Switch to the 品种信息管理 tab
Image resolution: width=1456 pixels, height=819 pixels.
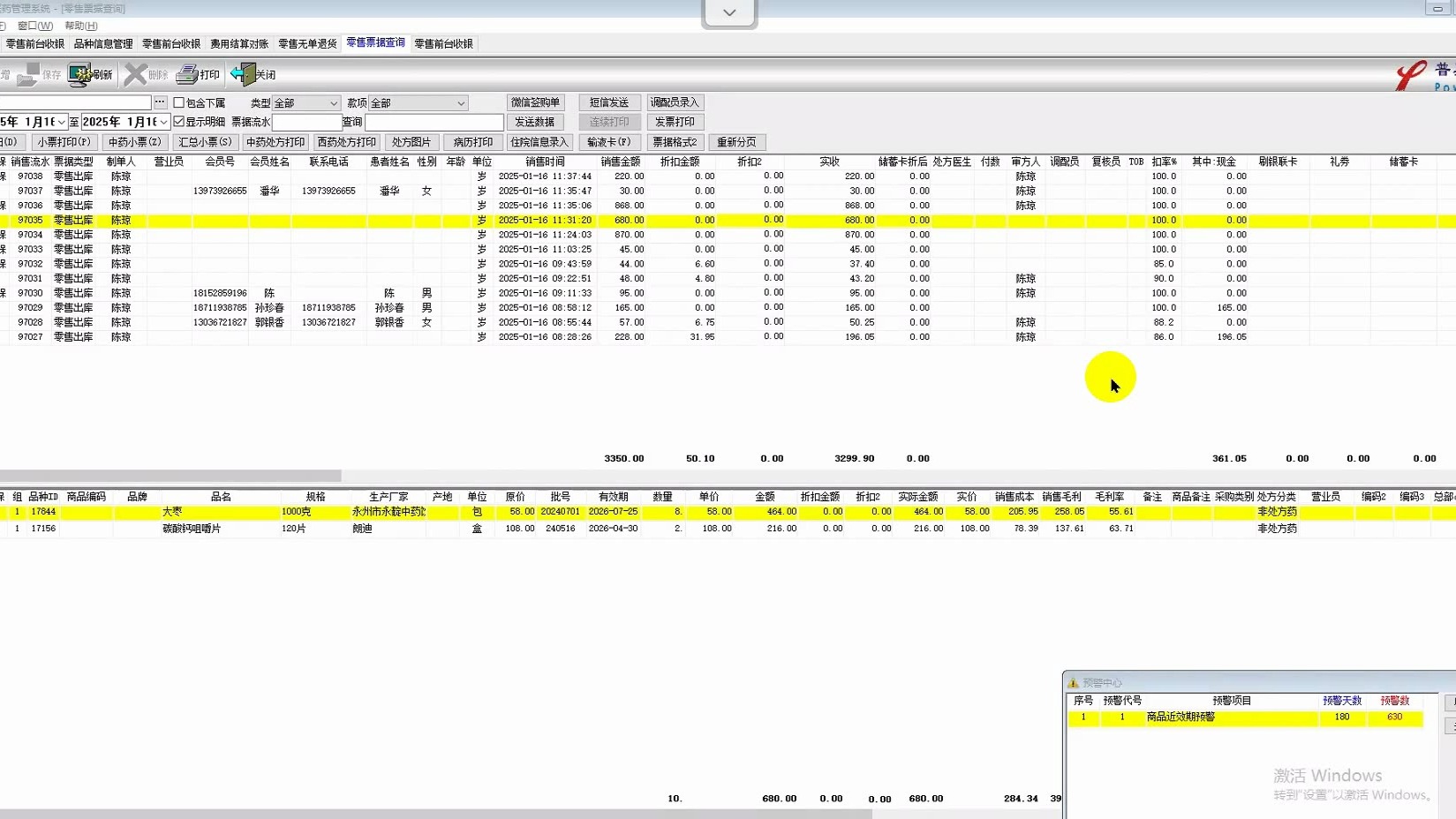coord(103,43)
